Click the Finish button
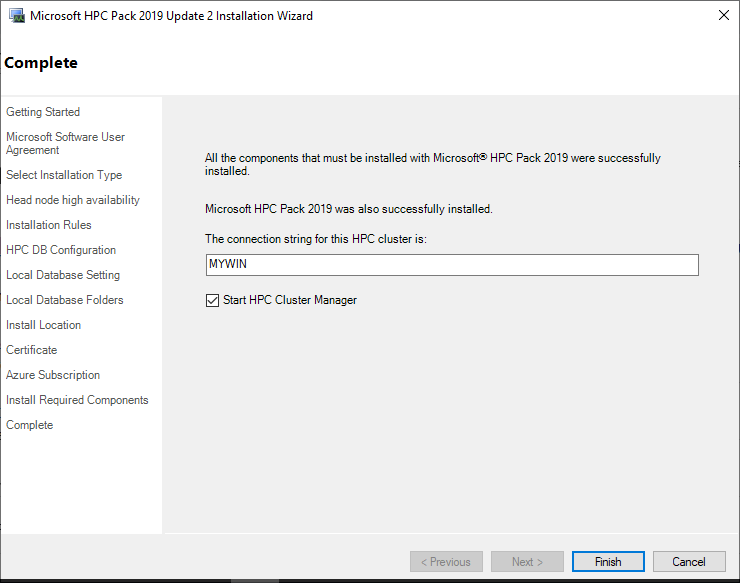This screenshot has height=583, width=740. point(608,562)
